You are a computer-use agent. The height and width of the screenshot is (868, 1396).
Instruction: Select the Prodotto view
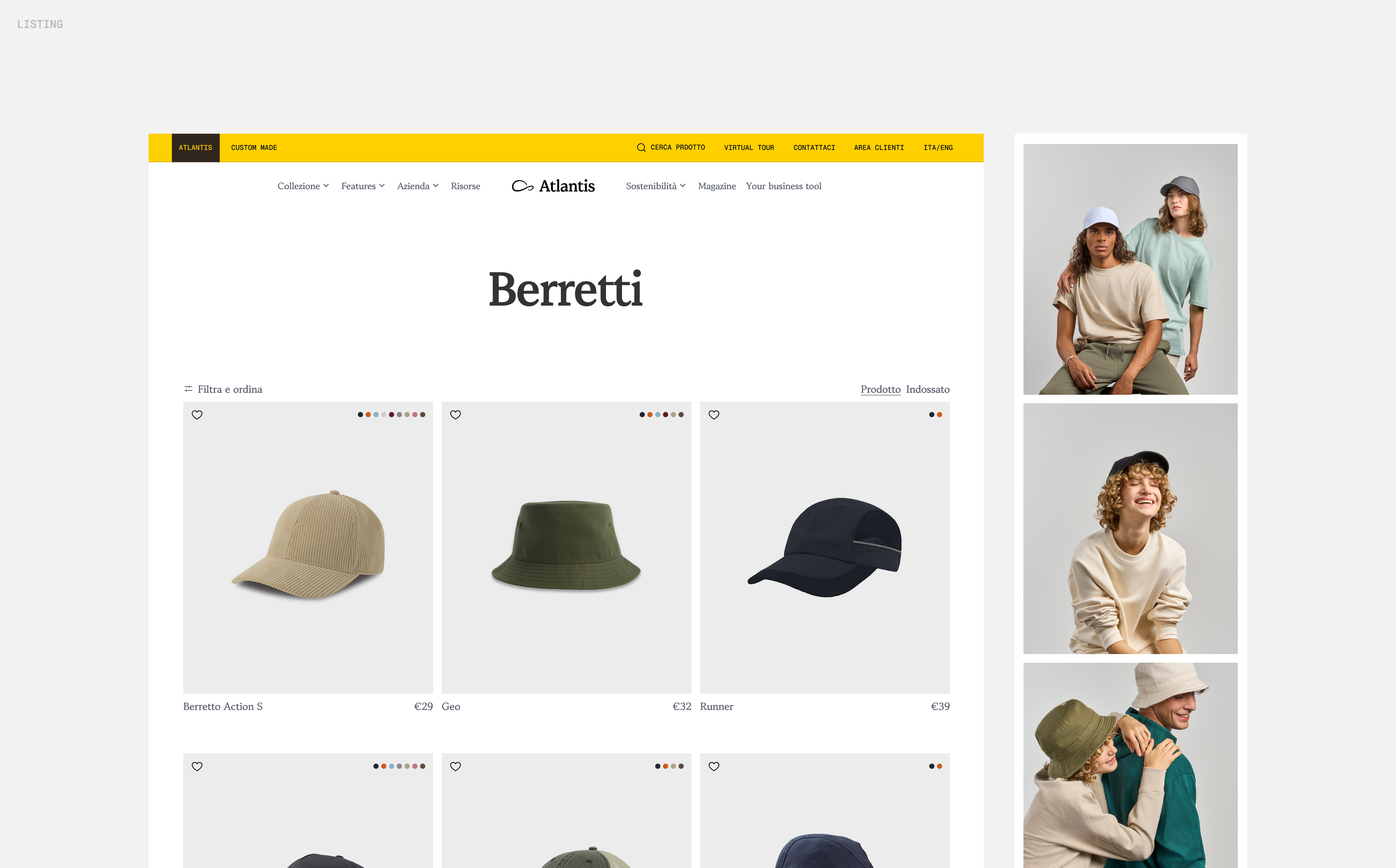[x=880, y=389]
